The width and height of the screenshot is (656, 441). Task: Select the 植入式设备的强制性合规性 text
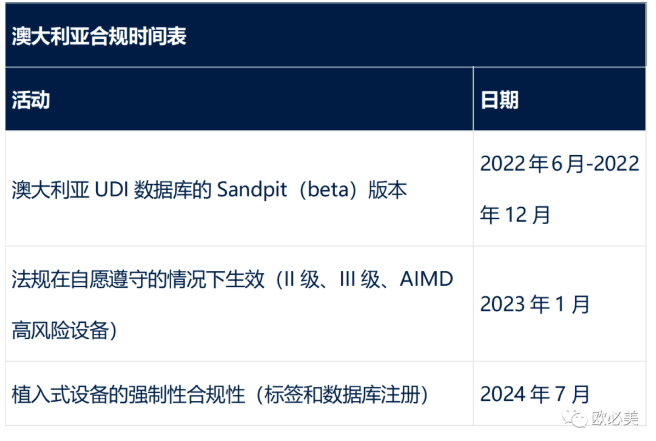click(128, 395)
